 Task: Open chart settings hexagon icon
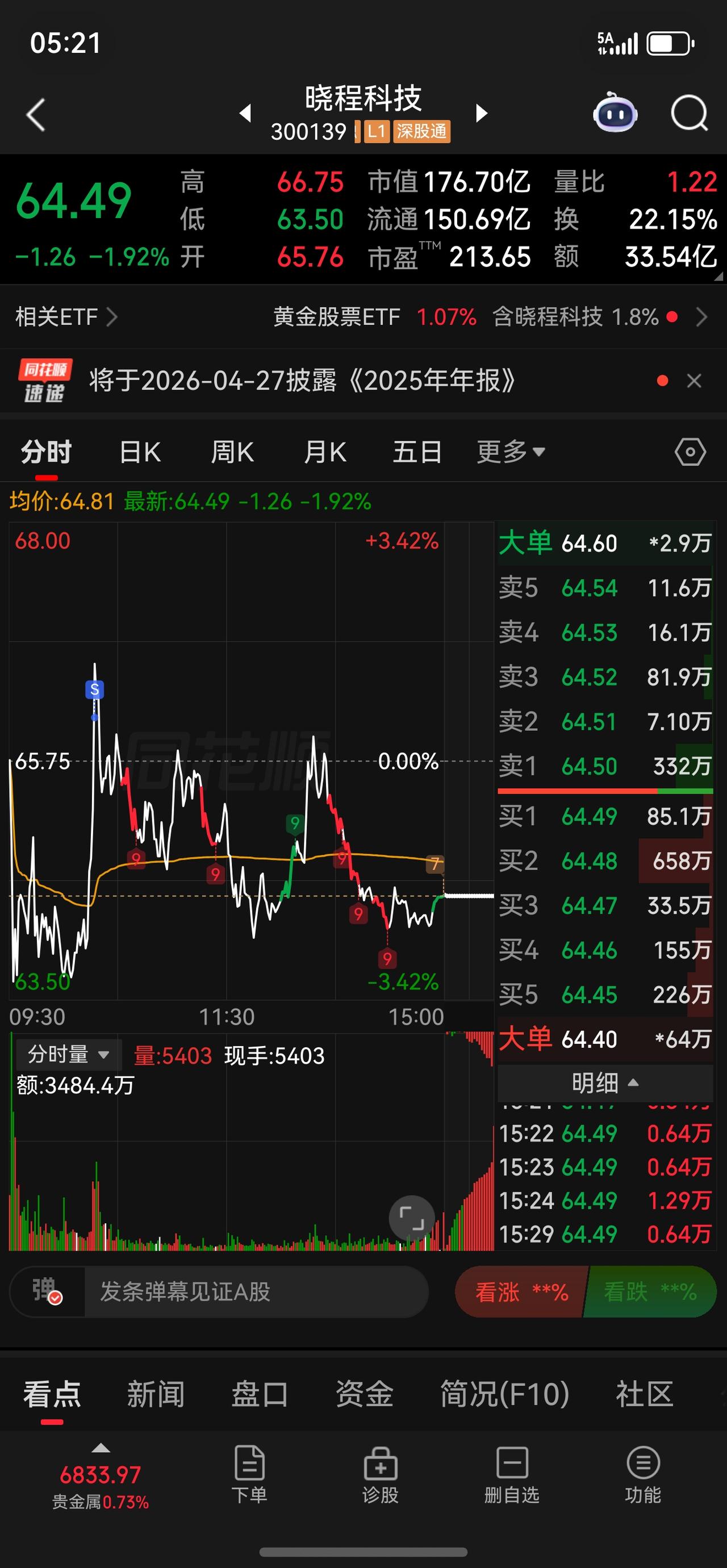691,452
